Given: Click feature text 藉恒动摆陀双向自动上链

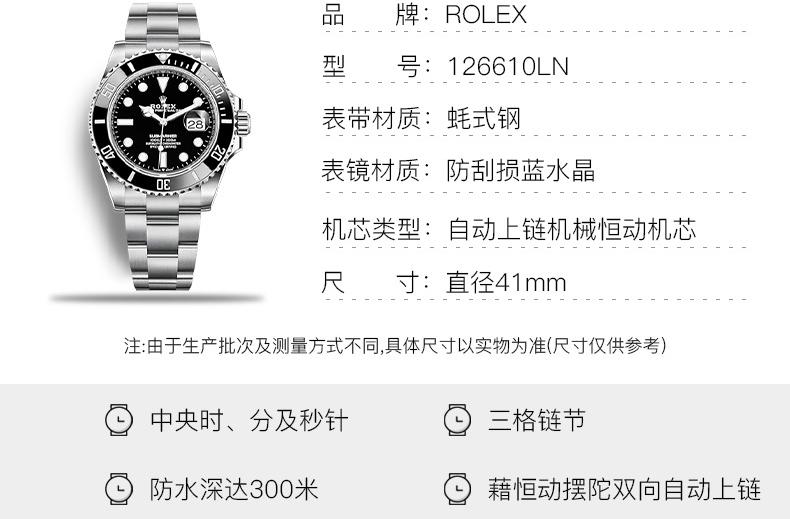Looking at the screenshot, I should [x=624, y=489].
